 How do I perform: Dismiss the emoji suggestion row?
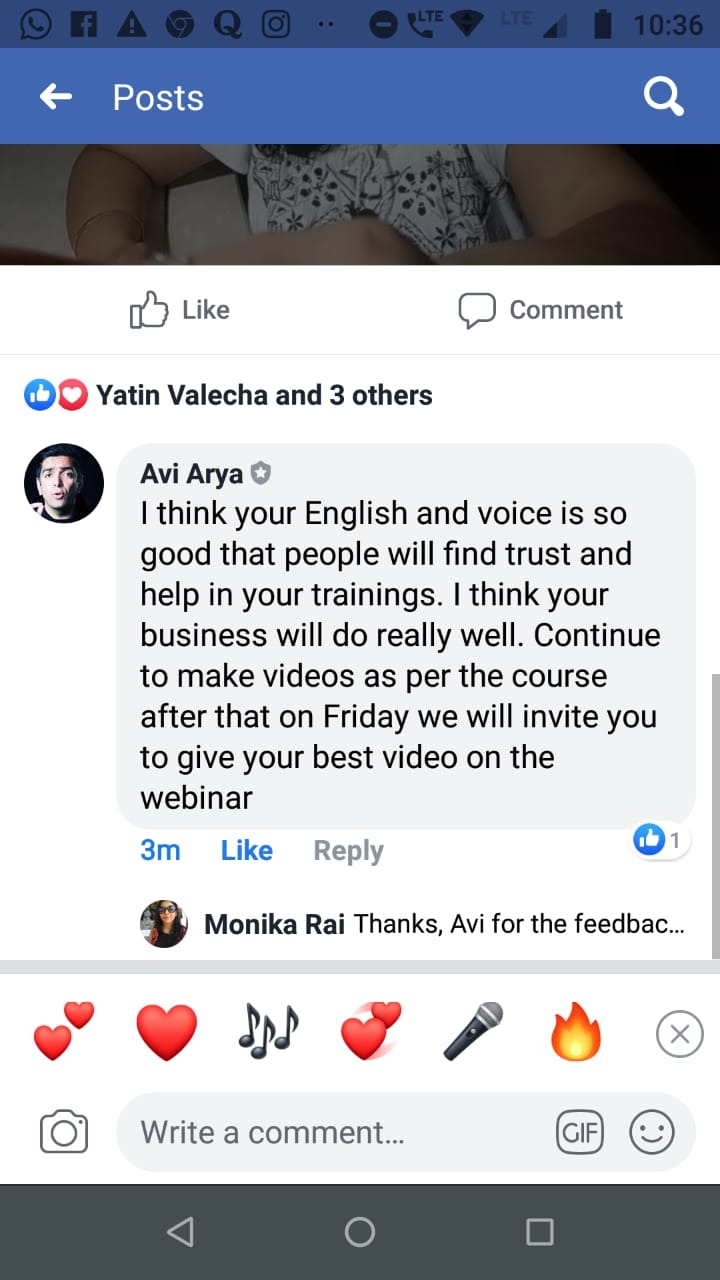click(679, 1034)
